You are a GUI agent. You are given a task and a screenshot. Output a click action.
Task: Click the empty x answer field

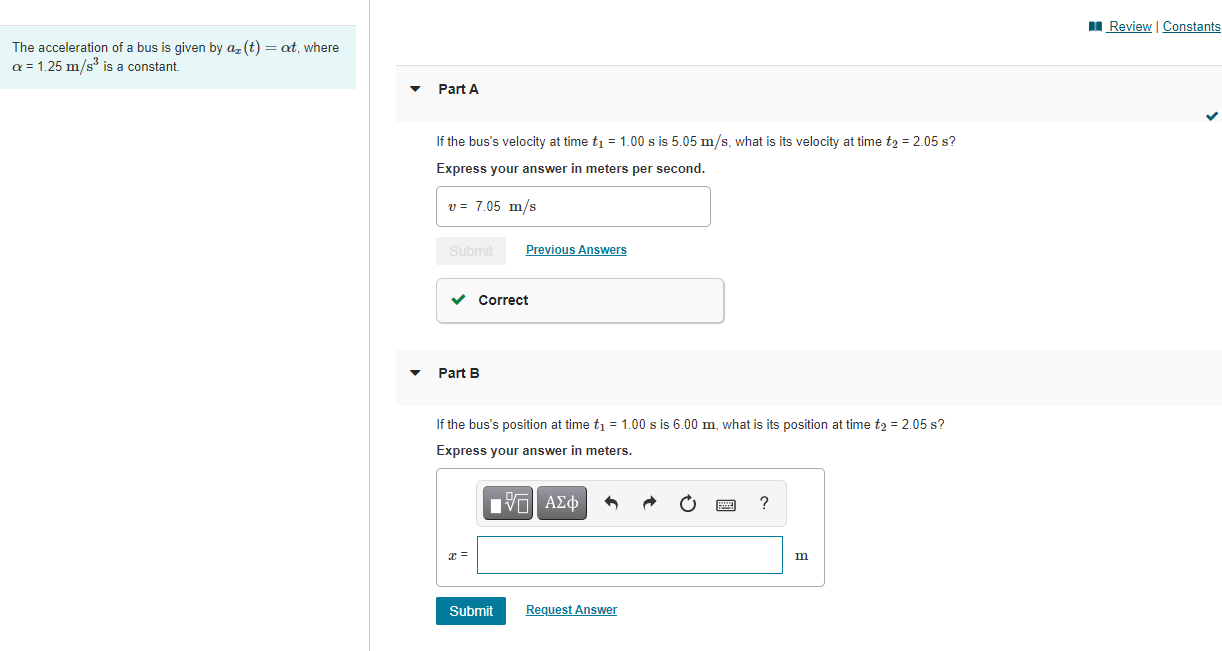[629, 555]
